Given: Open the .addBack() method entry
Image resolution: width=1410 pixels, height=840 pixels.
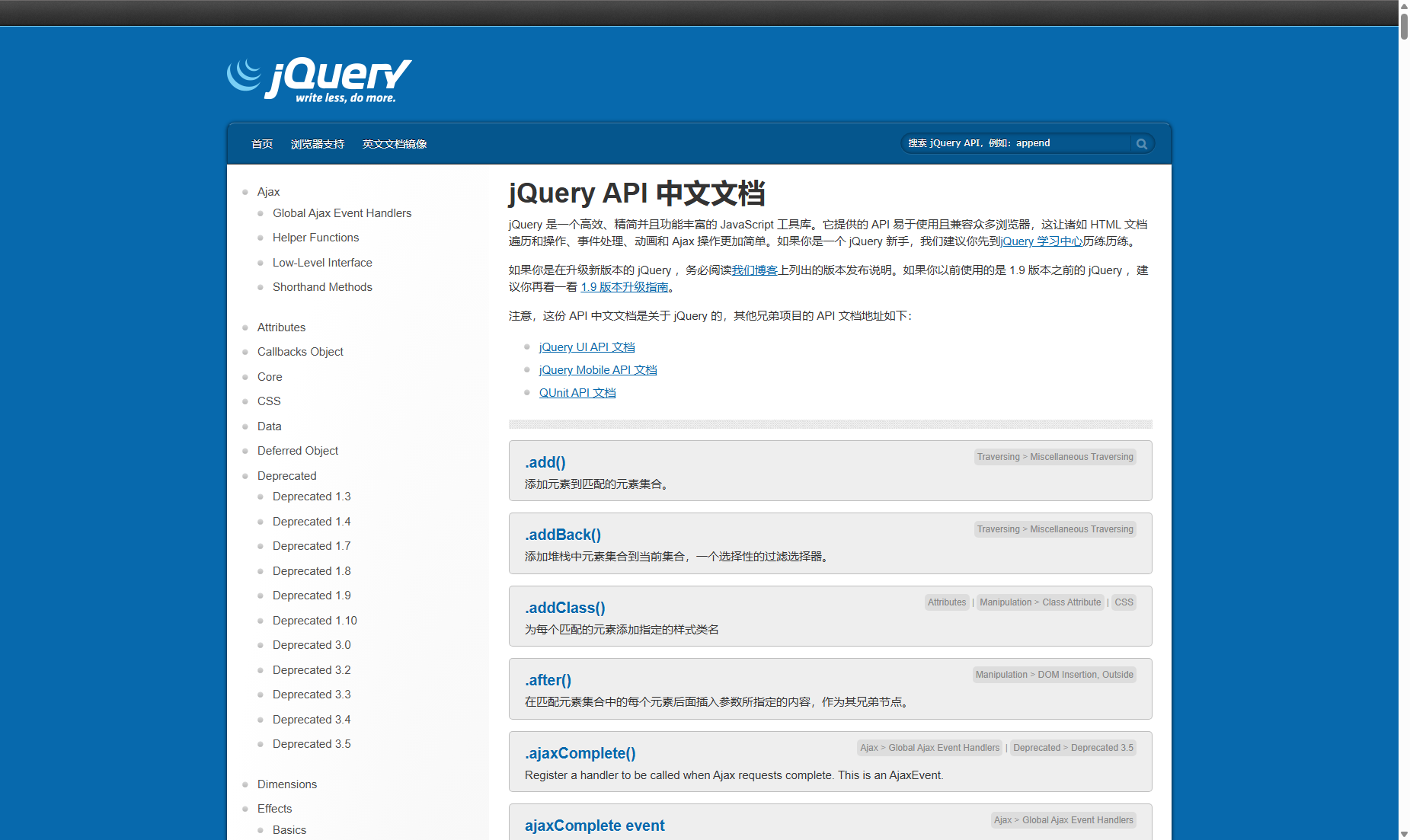Looking at the screenshot, I should coord(563,535).
